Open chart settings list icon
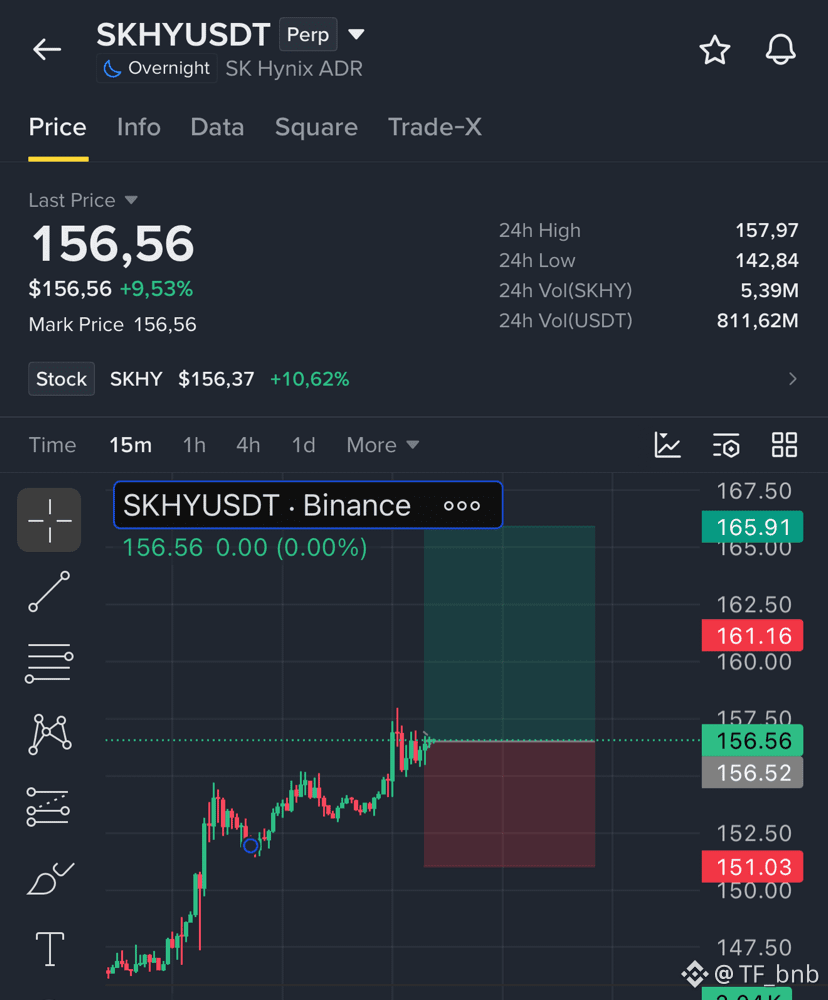828x1000 pixels. [x=726, y=445]
